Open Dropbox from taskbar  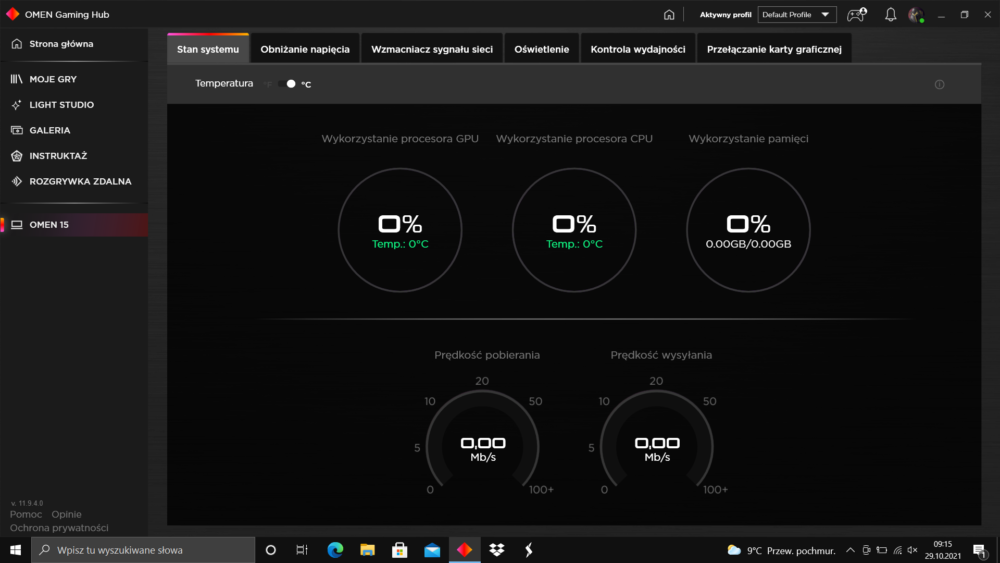tap(497, 550)
